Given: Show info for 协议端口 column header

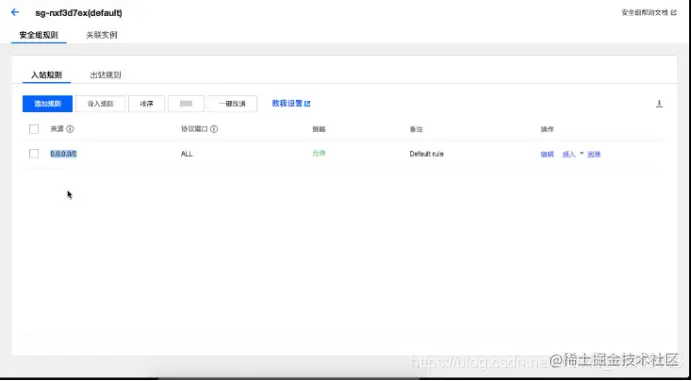Looking at the screenshot, I should (x=214, y=129).
